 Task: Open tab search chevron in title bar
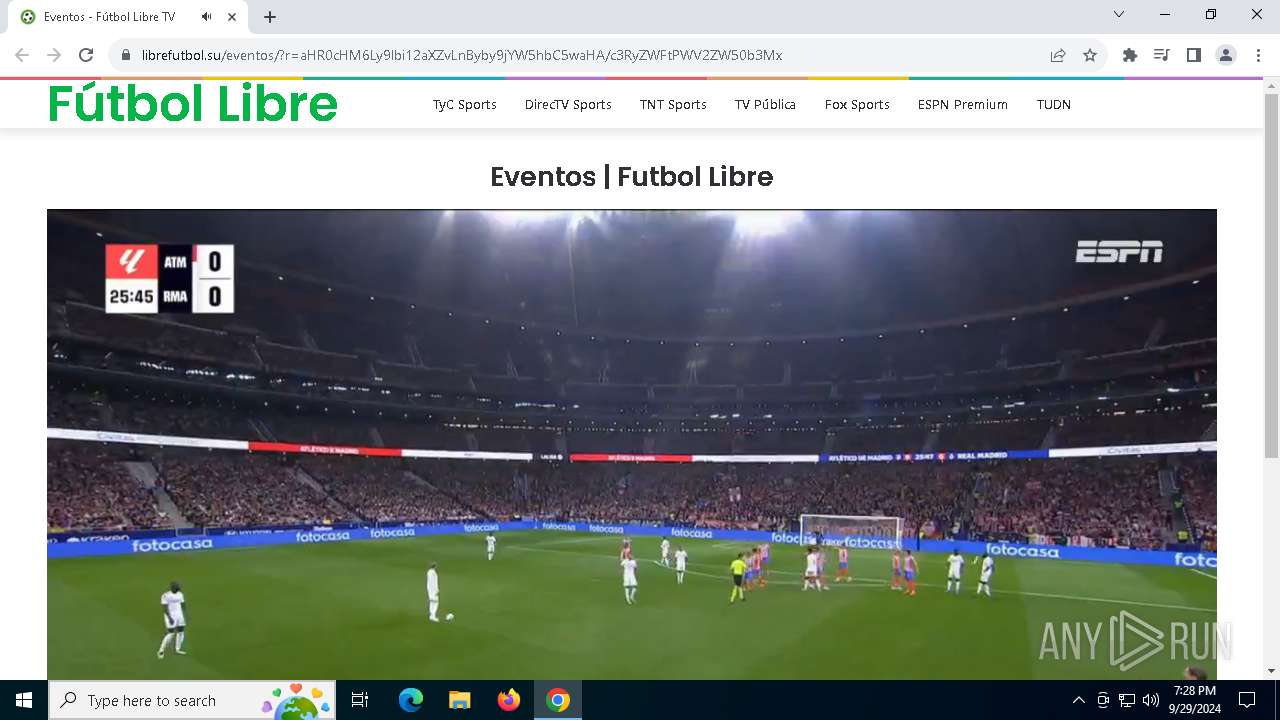pos(1119,15)
